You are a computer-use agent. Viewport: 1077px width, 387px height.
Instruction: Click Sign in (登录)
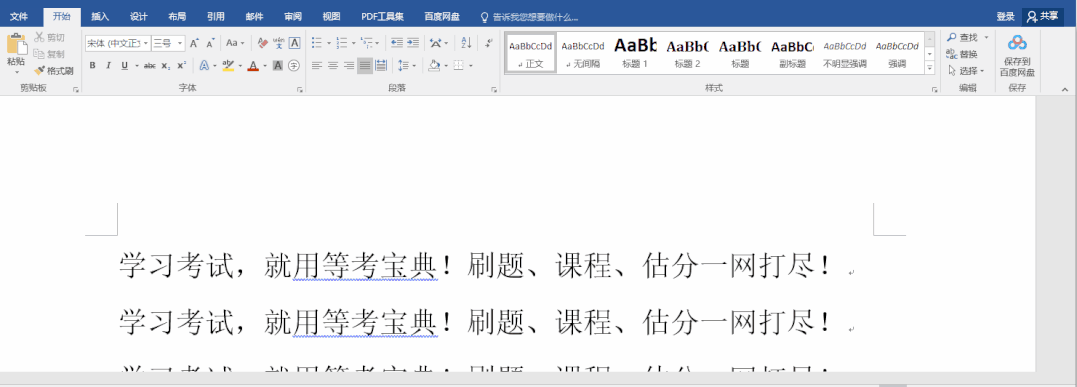[x=1006, y=16]
